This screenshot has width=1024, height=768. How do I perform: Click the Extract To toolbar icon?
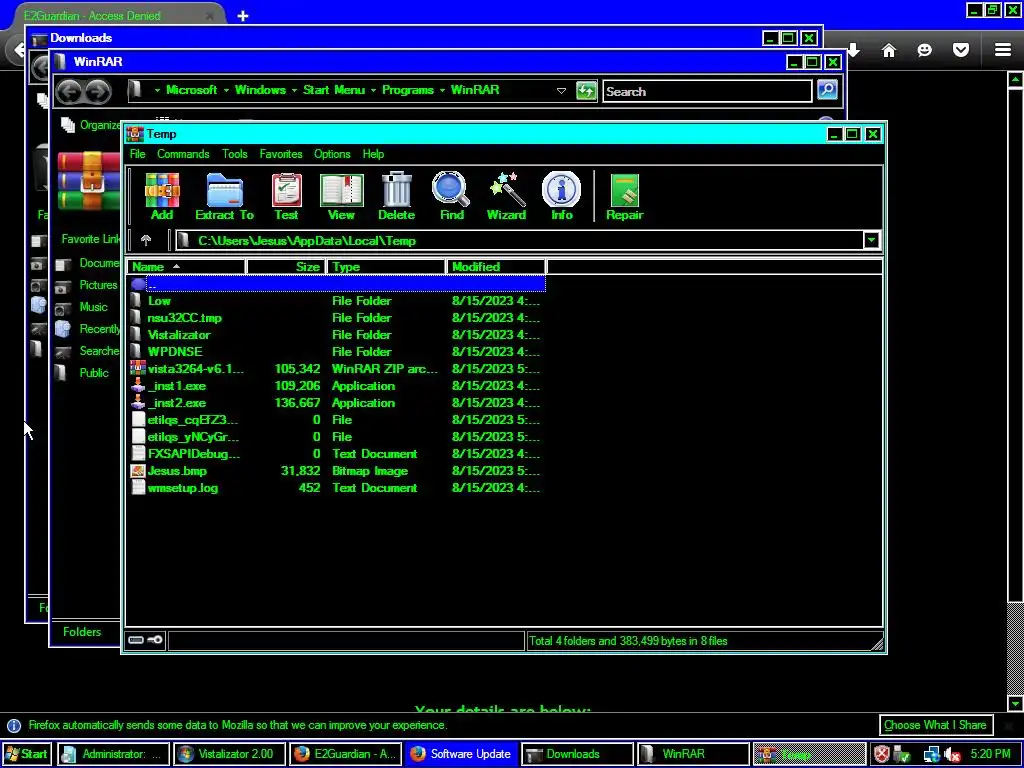[224, 196]
